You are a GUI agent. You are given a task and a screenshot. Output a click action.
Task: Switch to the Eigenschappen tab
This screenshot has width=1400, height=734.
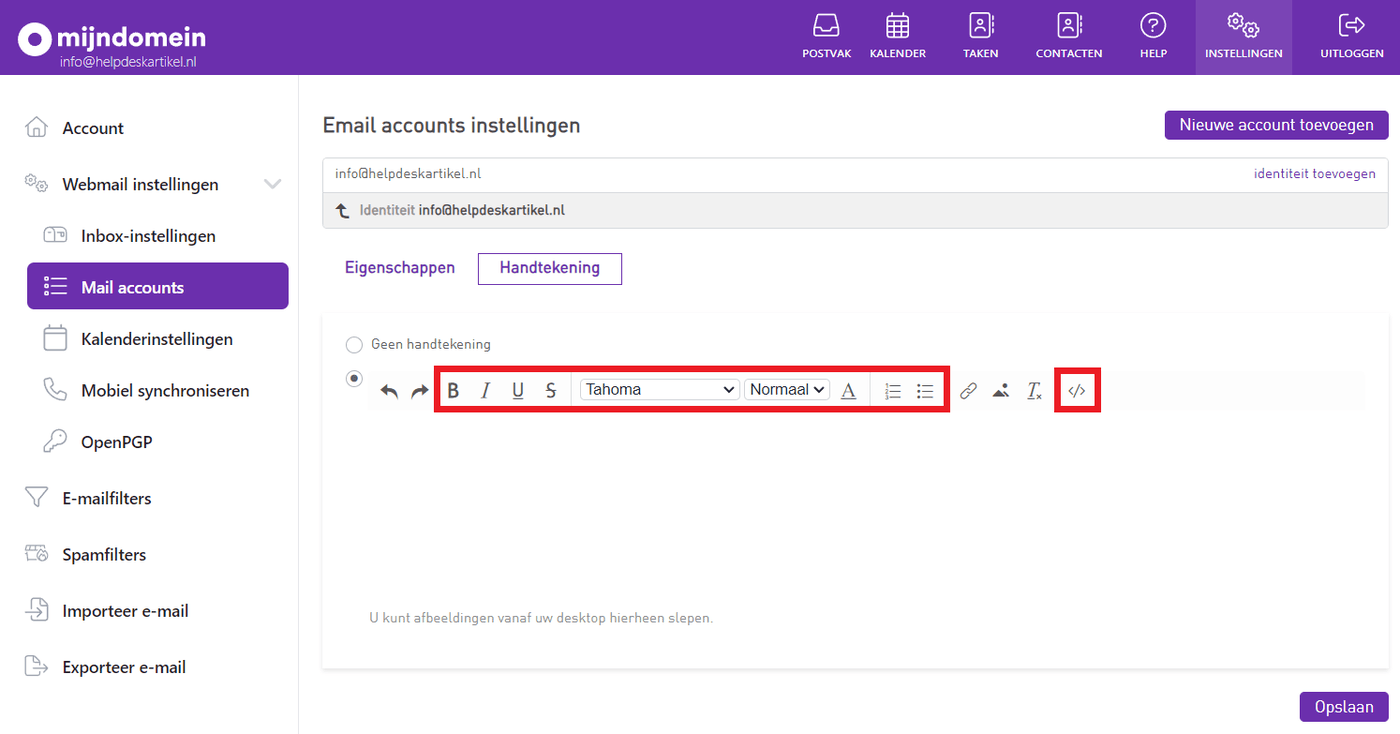(x=400, y=268)
